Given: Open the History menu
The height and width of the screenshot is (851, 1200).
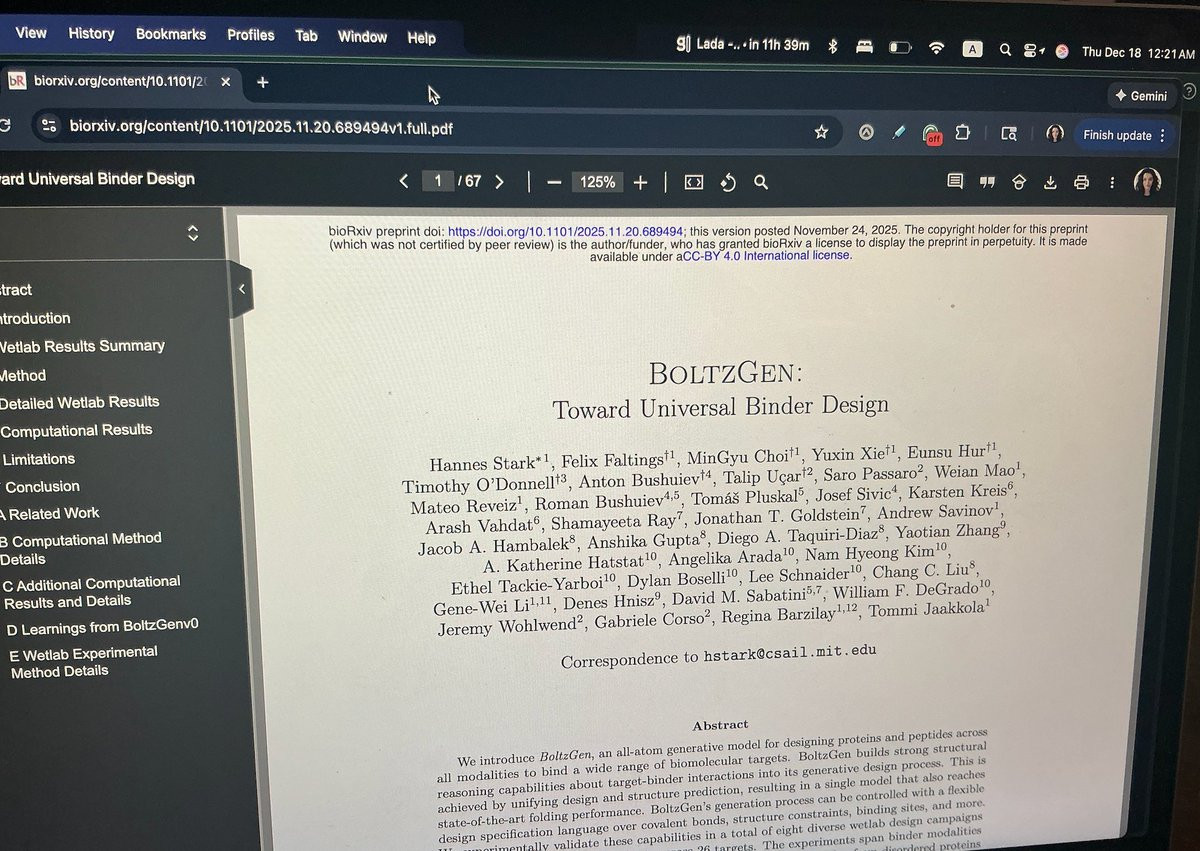Looking at the screenshot, I should 91,33.
